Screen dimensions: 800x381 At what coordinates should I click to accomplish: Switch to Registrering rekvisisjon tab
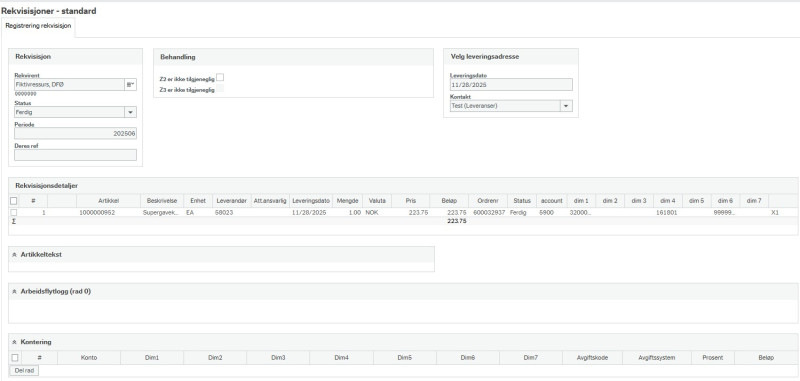pos(38,26)
